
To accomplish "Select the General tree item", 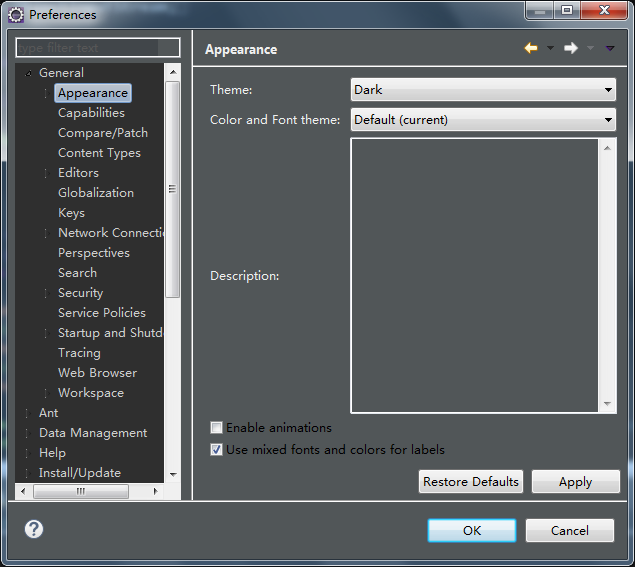I will [61, 73].
